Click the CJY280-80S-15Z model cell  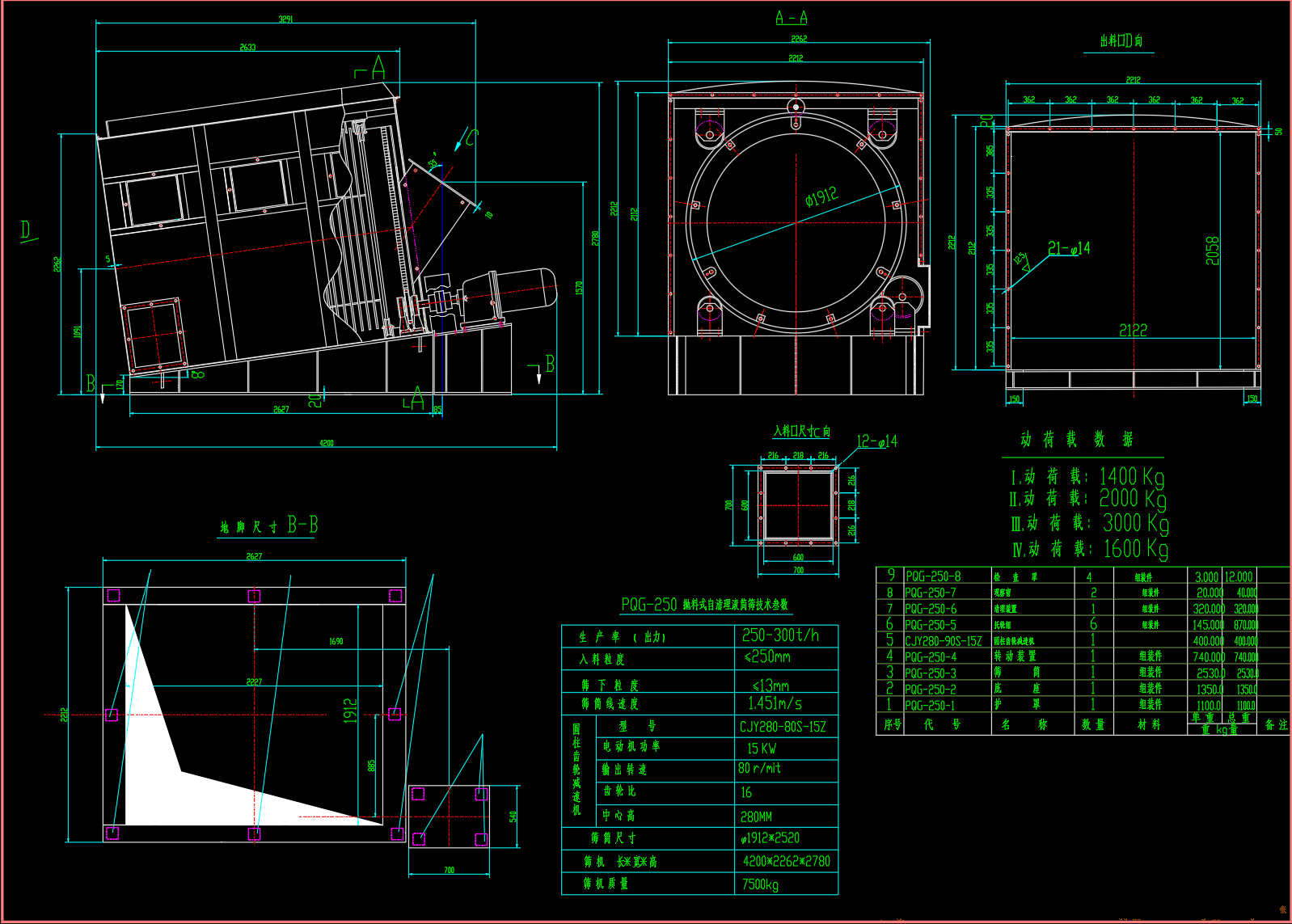pyautogui.click(x=783, y=727)
